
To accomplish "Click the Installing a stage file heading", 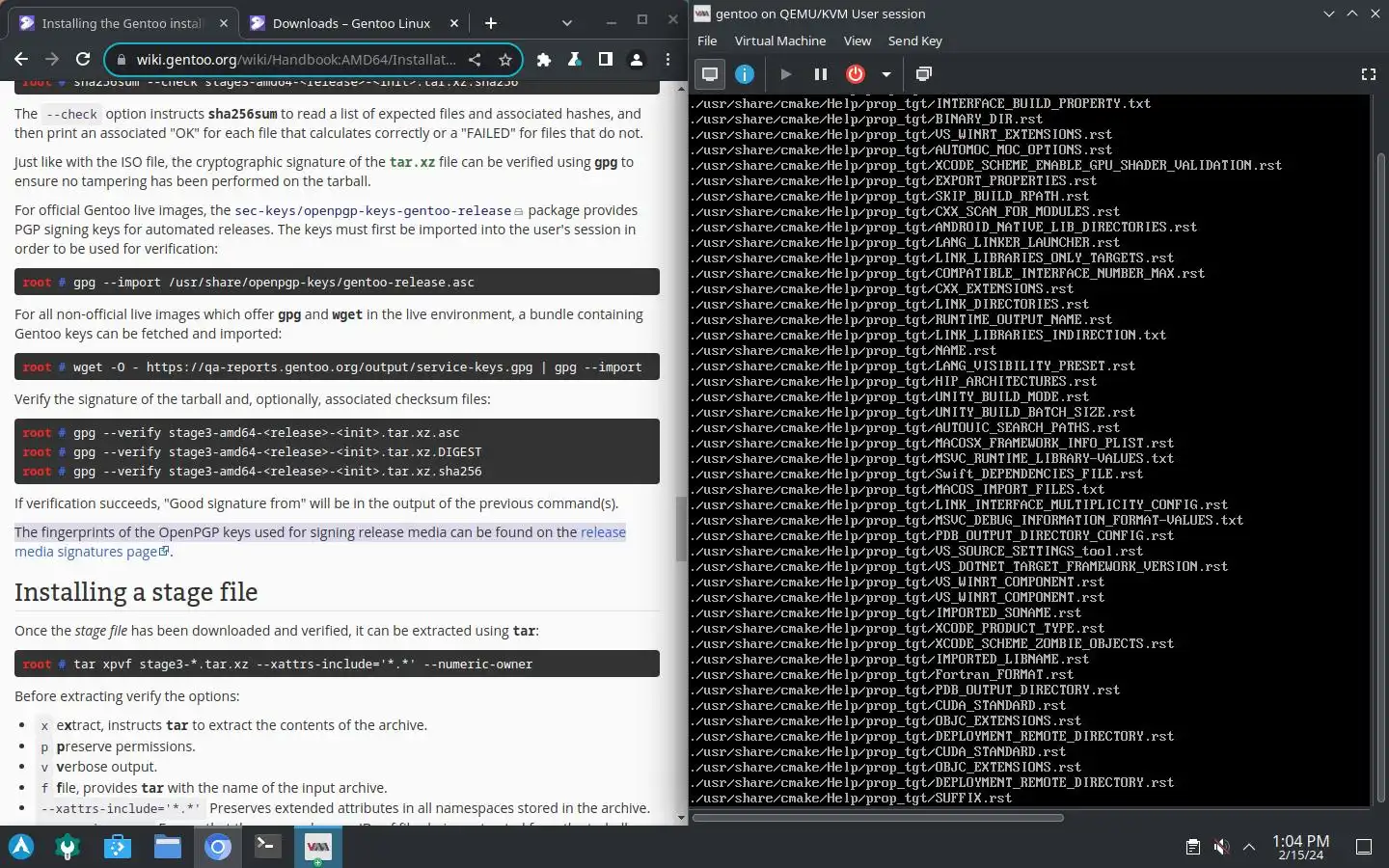I will point(136,592).
